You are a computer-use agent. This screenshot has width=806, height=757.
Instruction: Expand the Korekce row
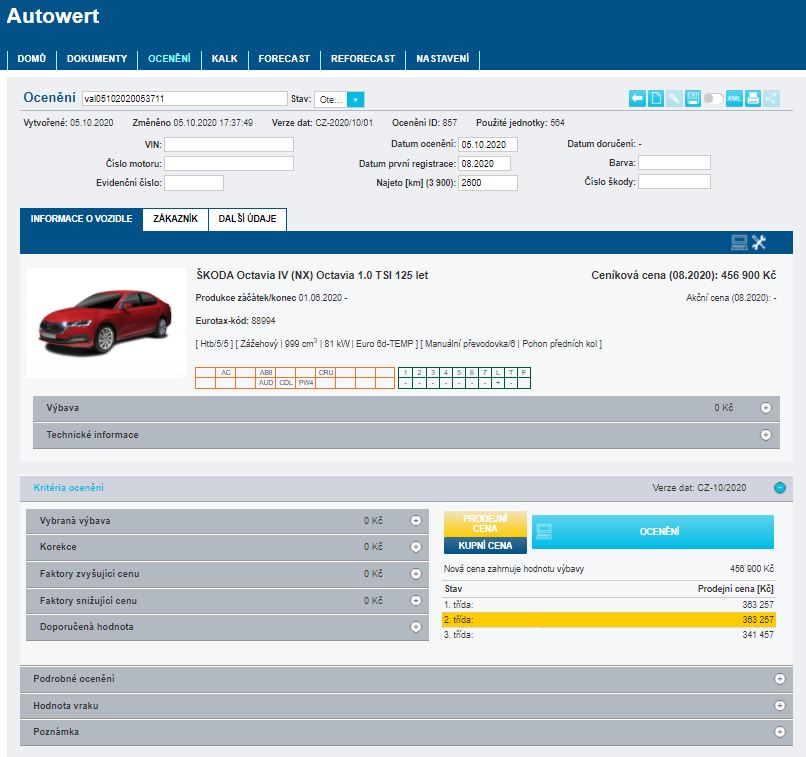(x=416, y=547)
